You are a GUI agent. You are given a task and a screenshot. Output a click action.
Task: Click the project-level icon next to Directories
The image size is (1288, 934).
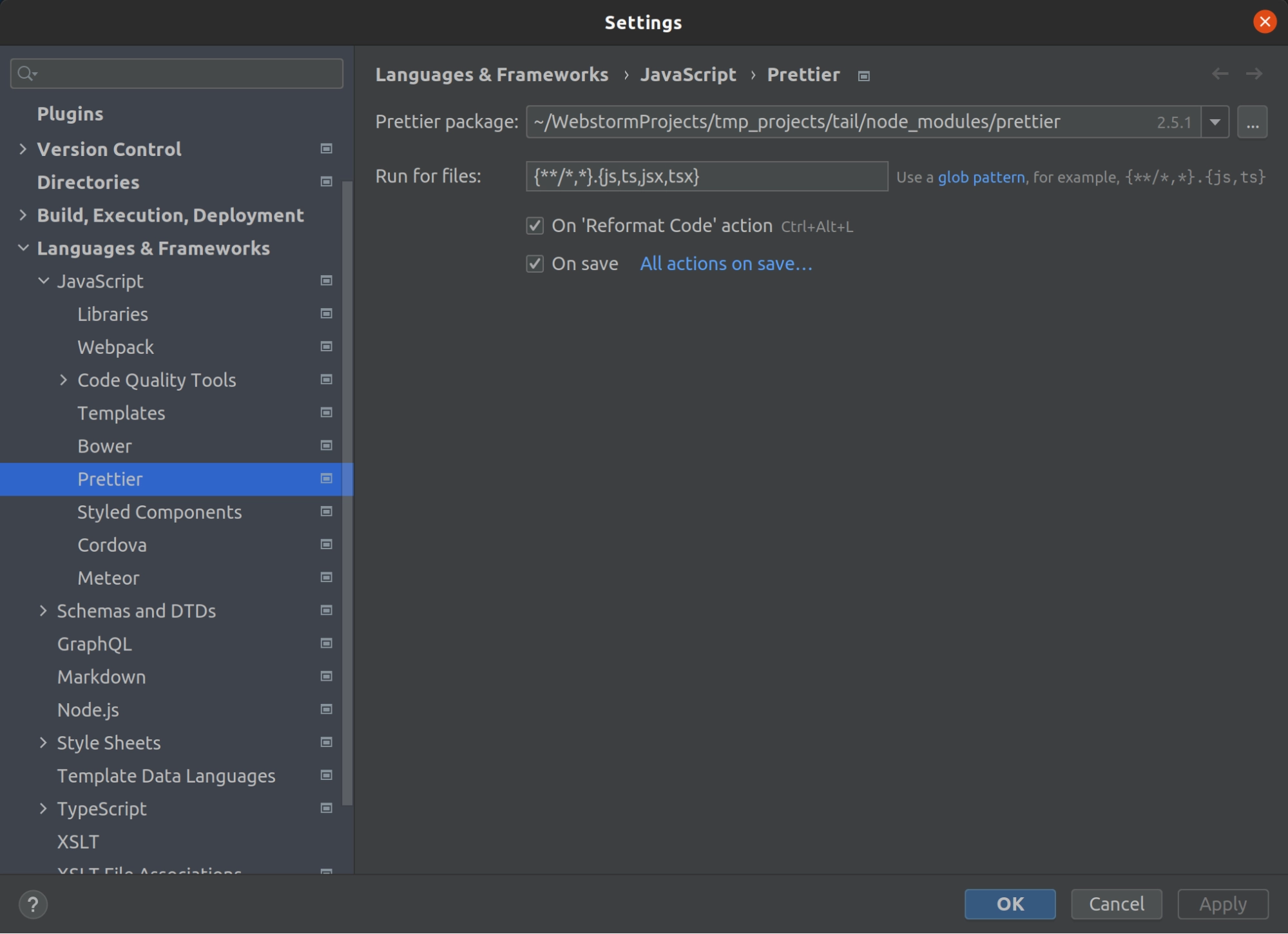click(327, 182)
